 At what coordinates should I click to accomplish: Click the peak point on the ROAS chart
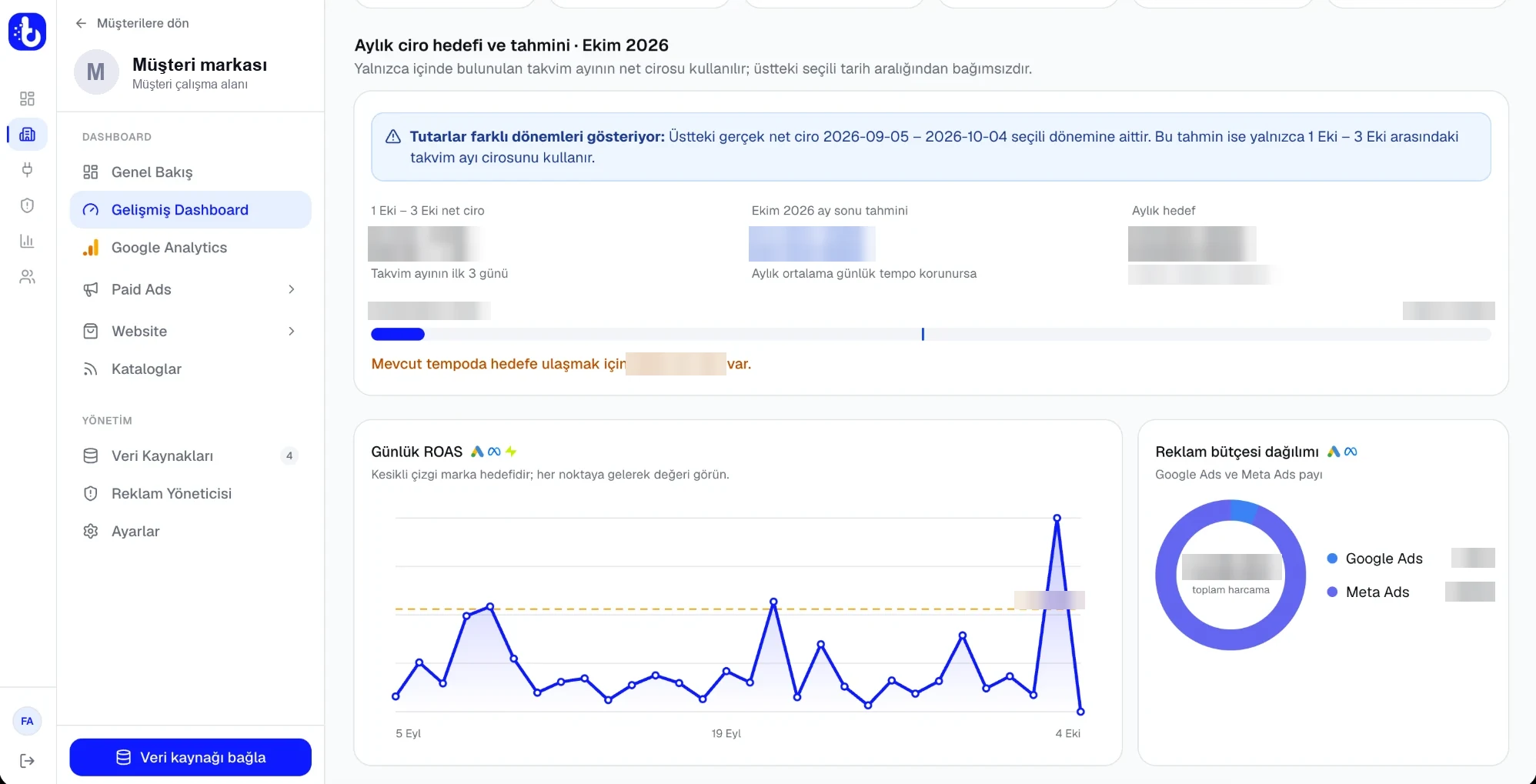click(1057, 518)
